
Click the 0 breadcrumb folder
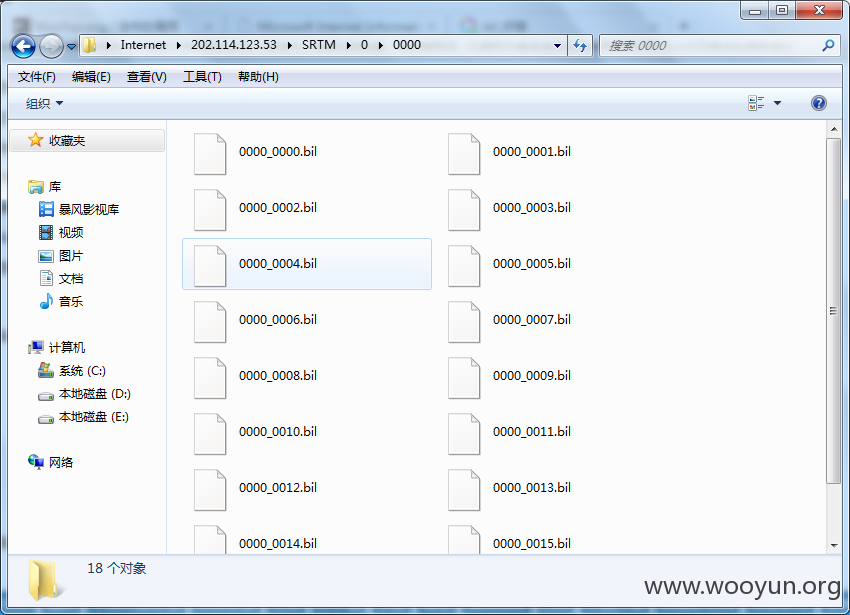click(x=364, y=45)
